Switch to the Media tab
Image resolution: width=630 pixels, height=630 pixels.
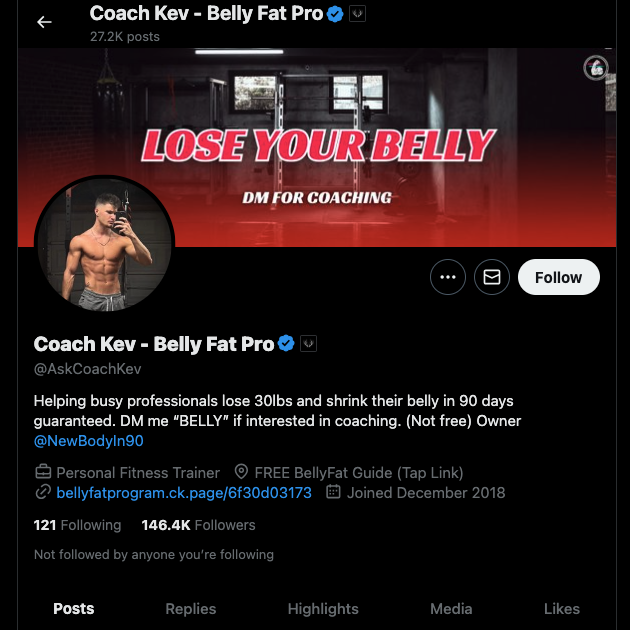(x=451, y=608)
